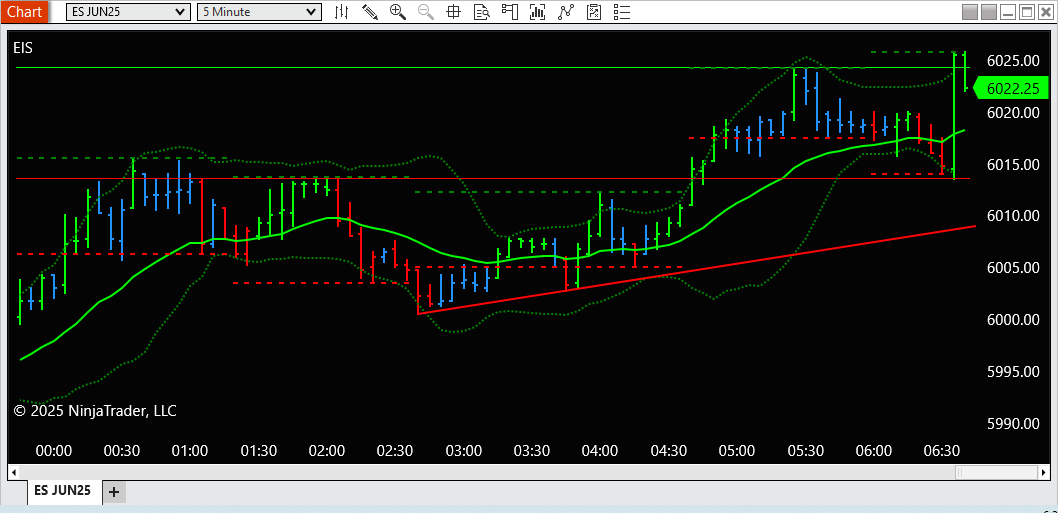Click the 03:00 time axis label
The height and width of the screenshot is (513, 1058).
pos(463,450)
